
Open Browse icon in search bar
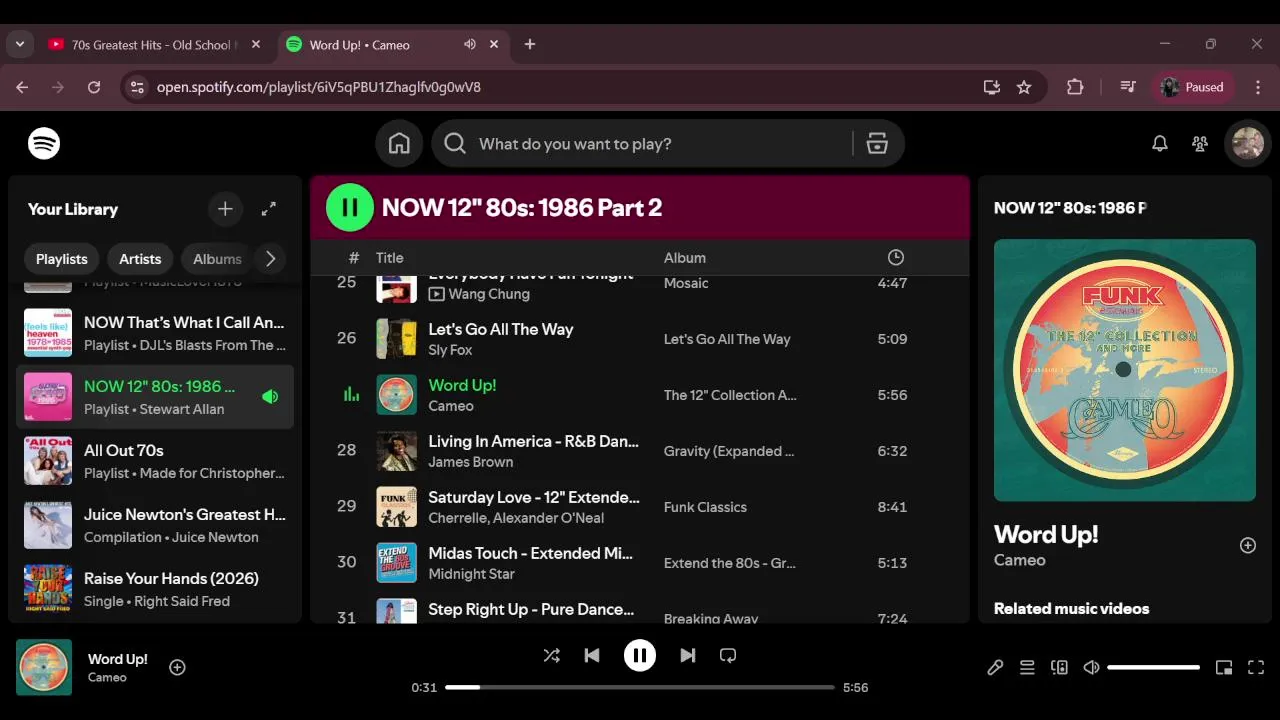[877, 144]
